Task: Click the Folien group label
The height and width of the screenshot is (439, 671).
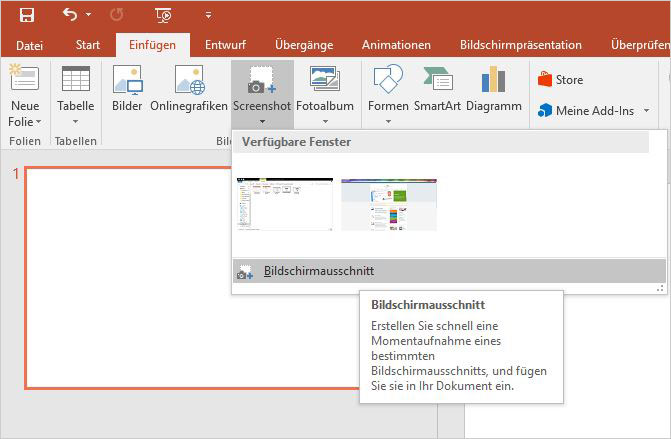Action: coord(25,141)
